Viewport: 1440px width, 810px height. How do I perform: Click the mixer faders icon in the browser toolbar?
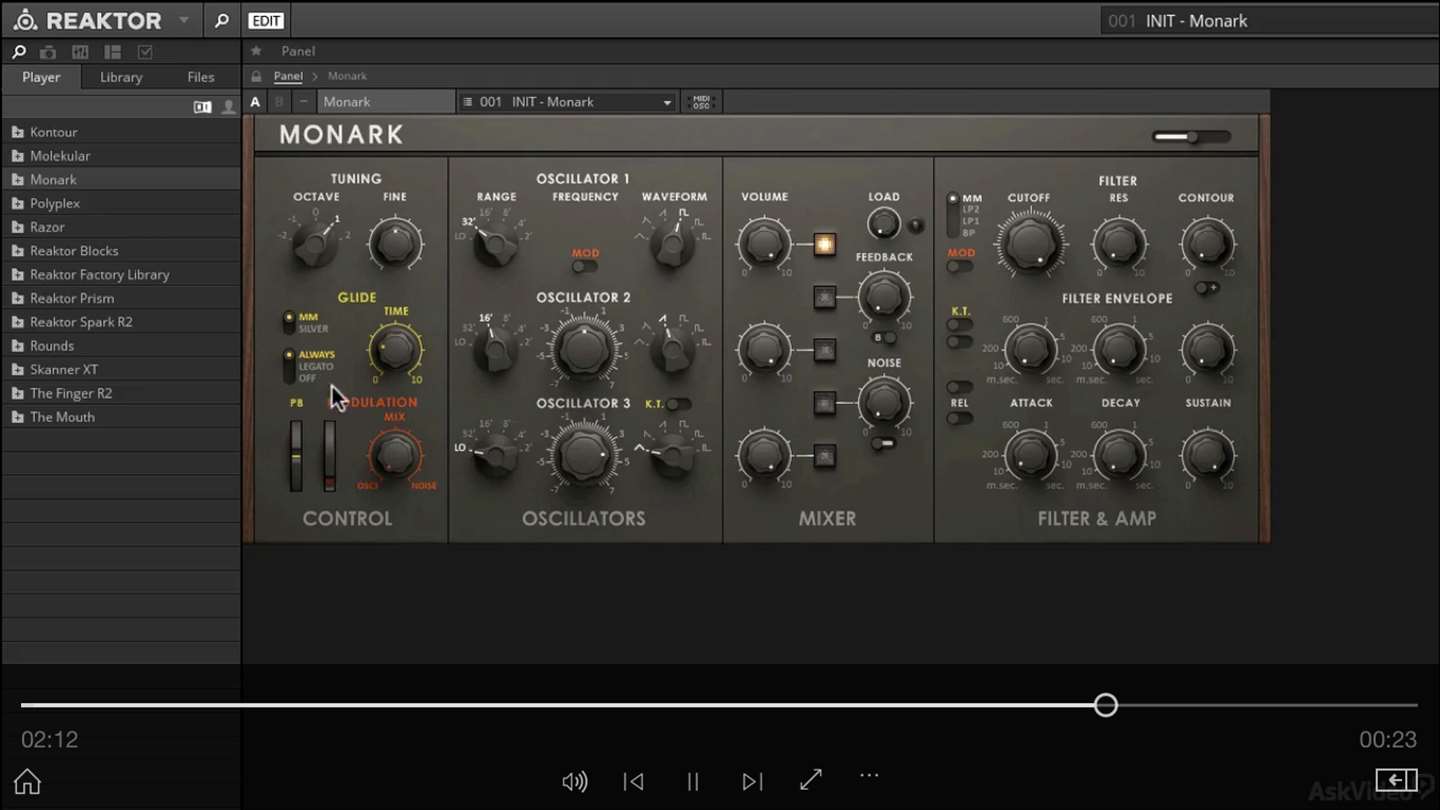[x=80, y=52]
